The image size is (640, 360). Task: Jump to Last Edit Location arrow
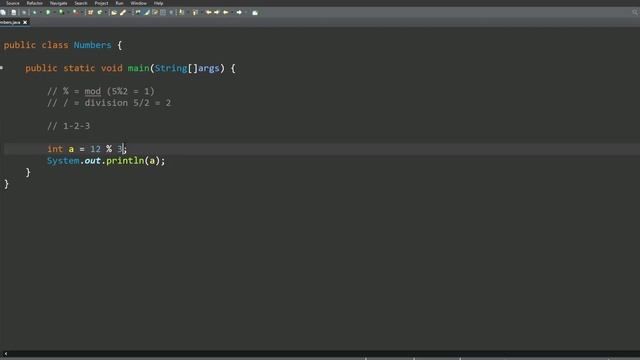click(209, 12)
